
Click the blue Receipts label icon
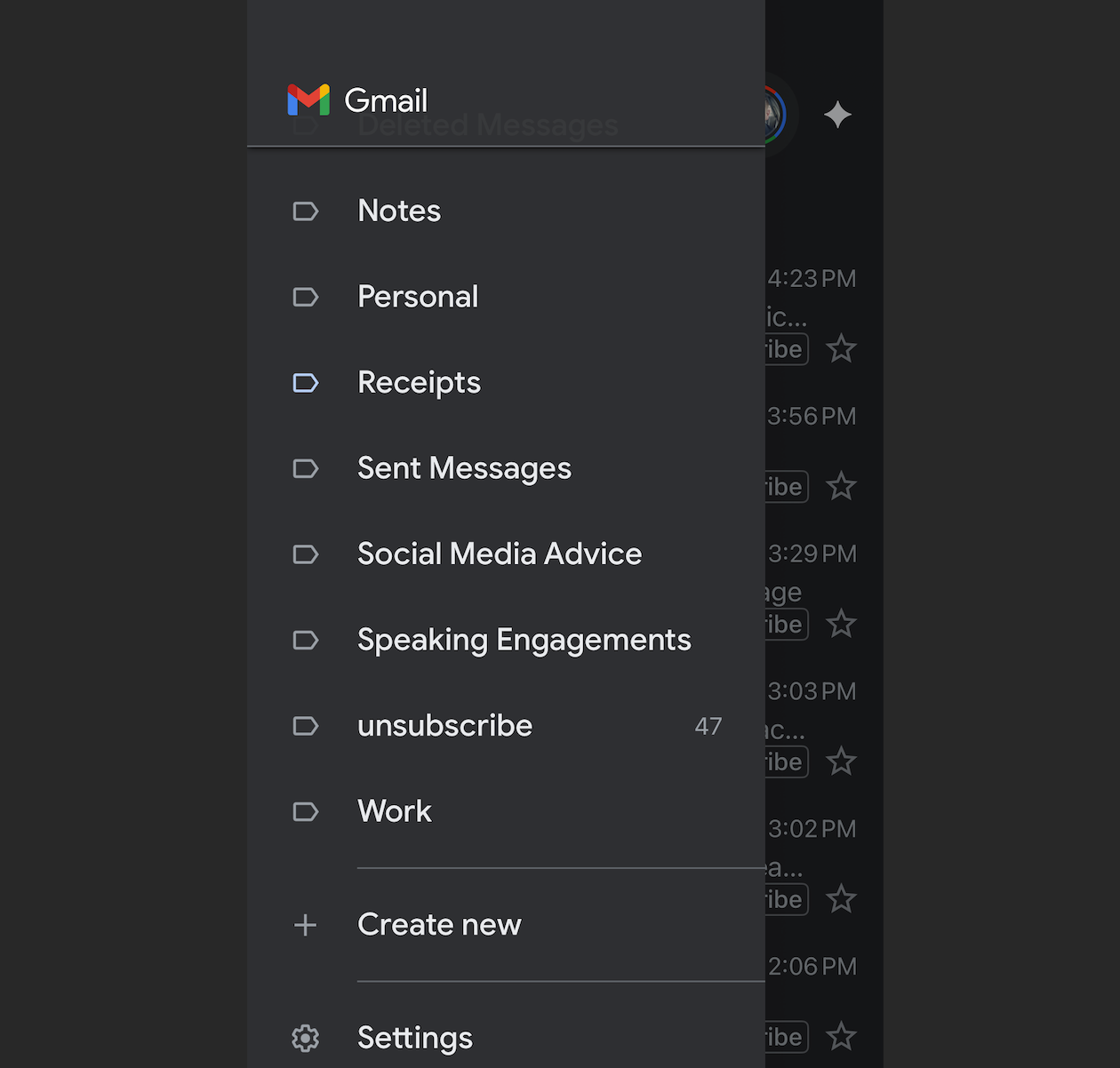point(306,383)
